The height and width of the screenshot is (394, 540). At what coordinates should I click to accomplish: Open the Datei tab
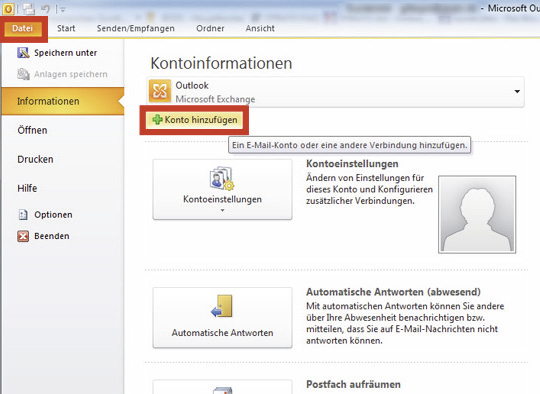[23, 29]
